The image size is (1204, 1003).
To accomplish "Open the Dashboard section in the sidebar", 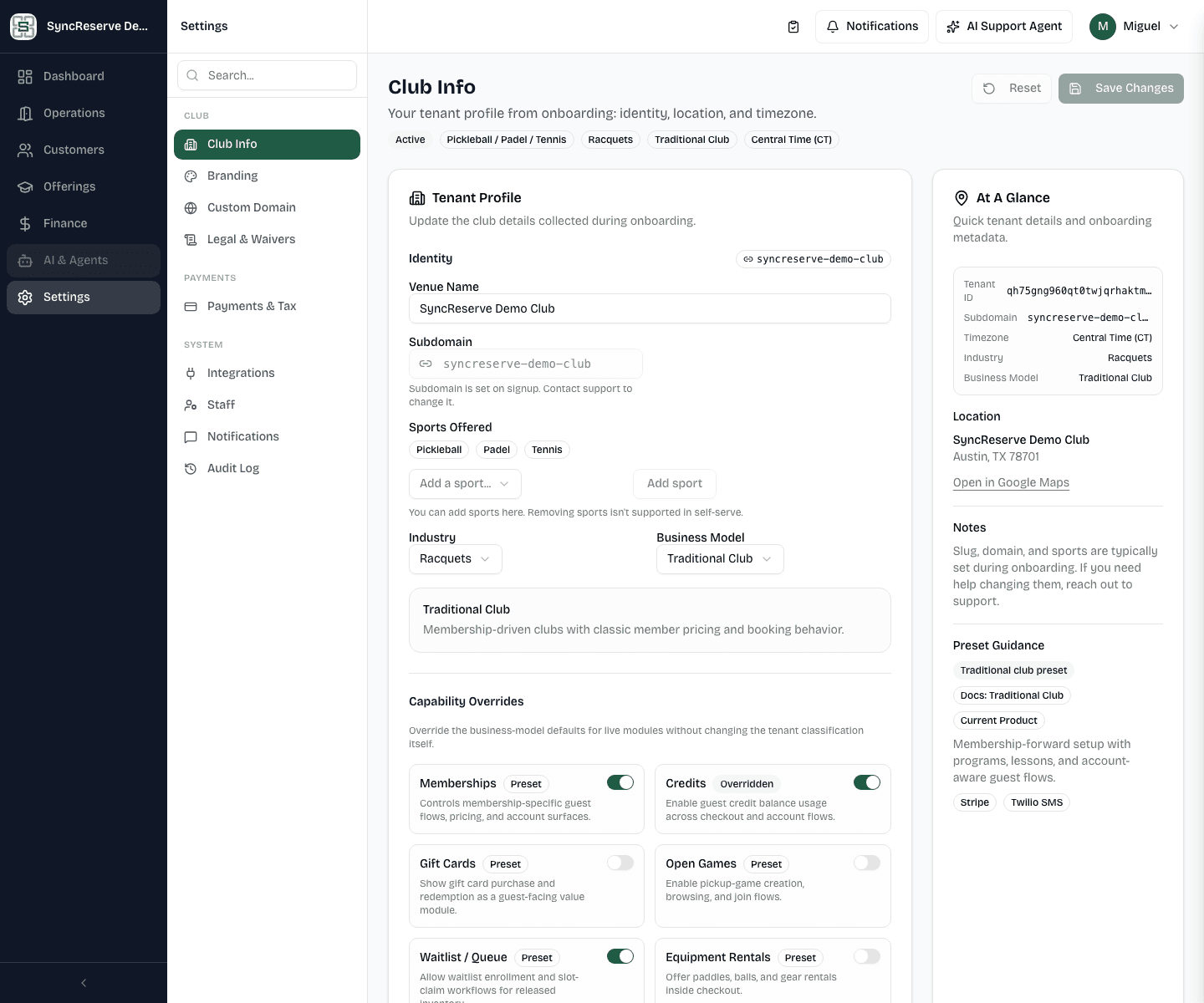I will coord(74,76).
